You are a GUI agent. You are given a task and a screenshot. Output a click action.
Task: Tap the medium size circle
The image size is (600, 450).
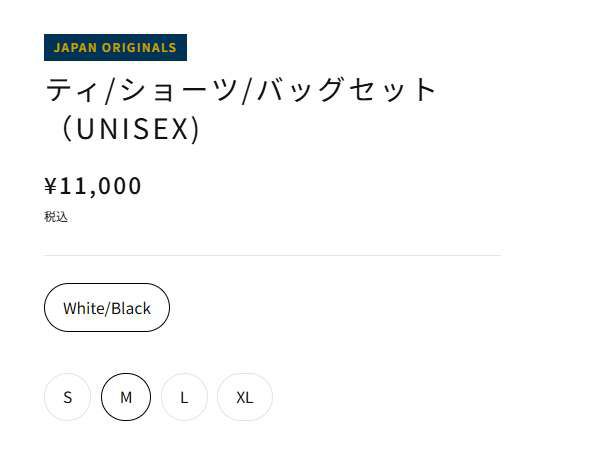tap(126, 397)
